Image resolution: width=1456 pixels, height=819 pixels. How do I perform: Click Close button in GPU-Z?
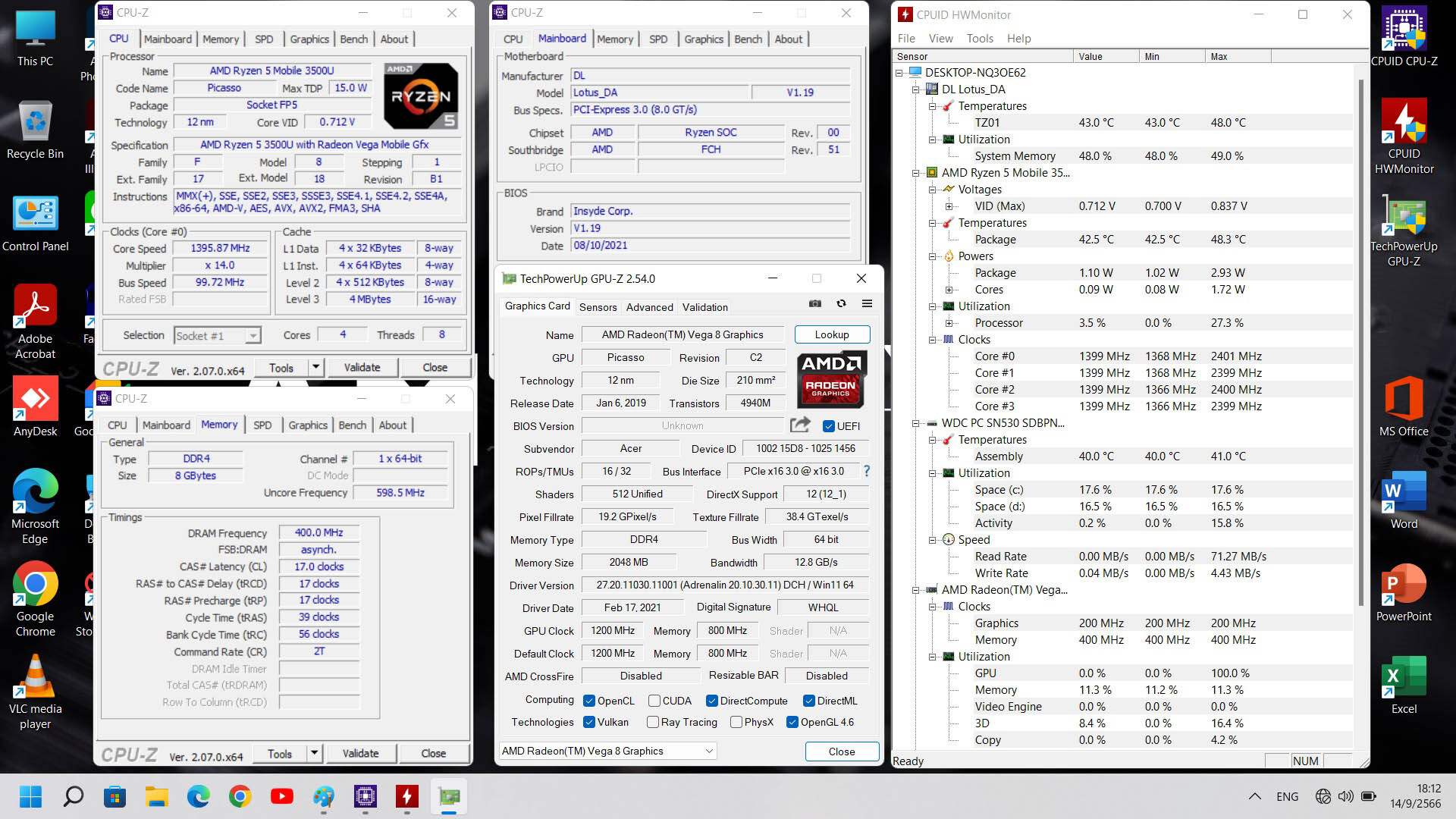(842, 752)
